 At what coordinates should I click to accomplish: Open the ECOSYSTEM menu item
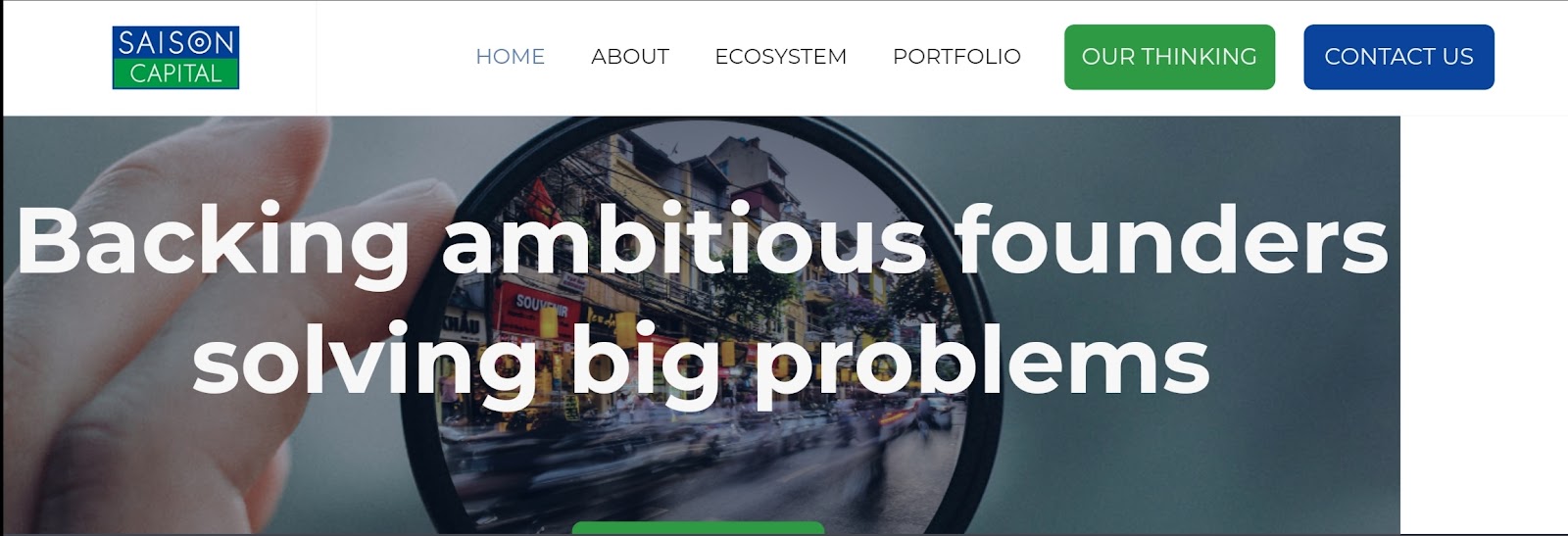point(781,57)
